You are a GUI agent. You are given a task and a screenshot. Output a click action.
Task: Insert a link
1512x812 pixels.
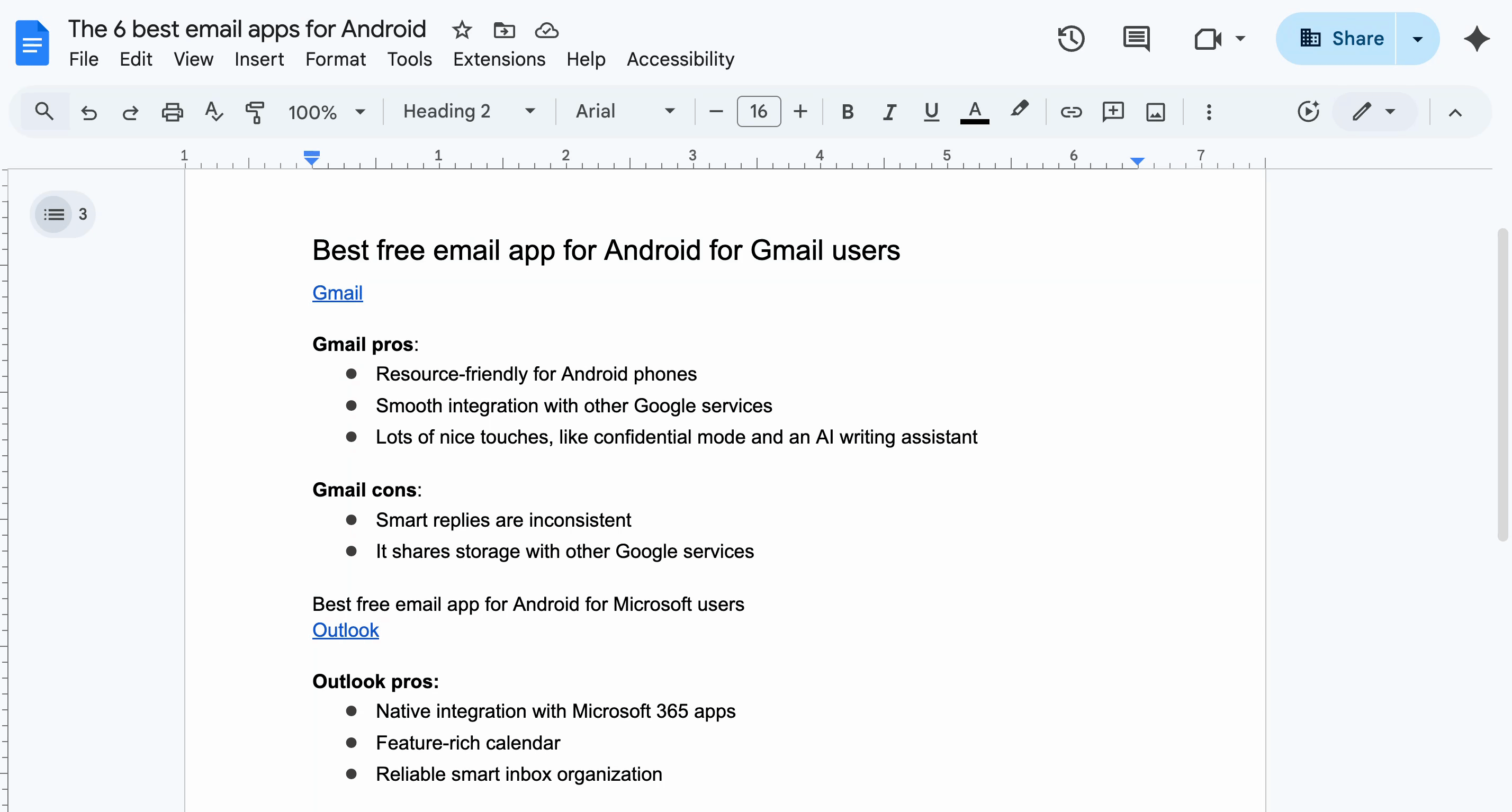1070,112
